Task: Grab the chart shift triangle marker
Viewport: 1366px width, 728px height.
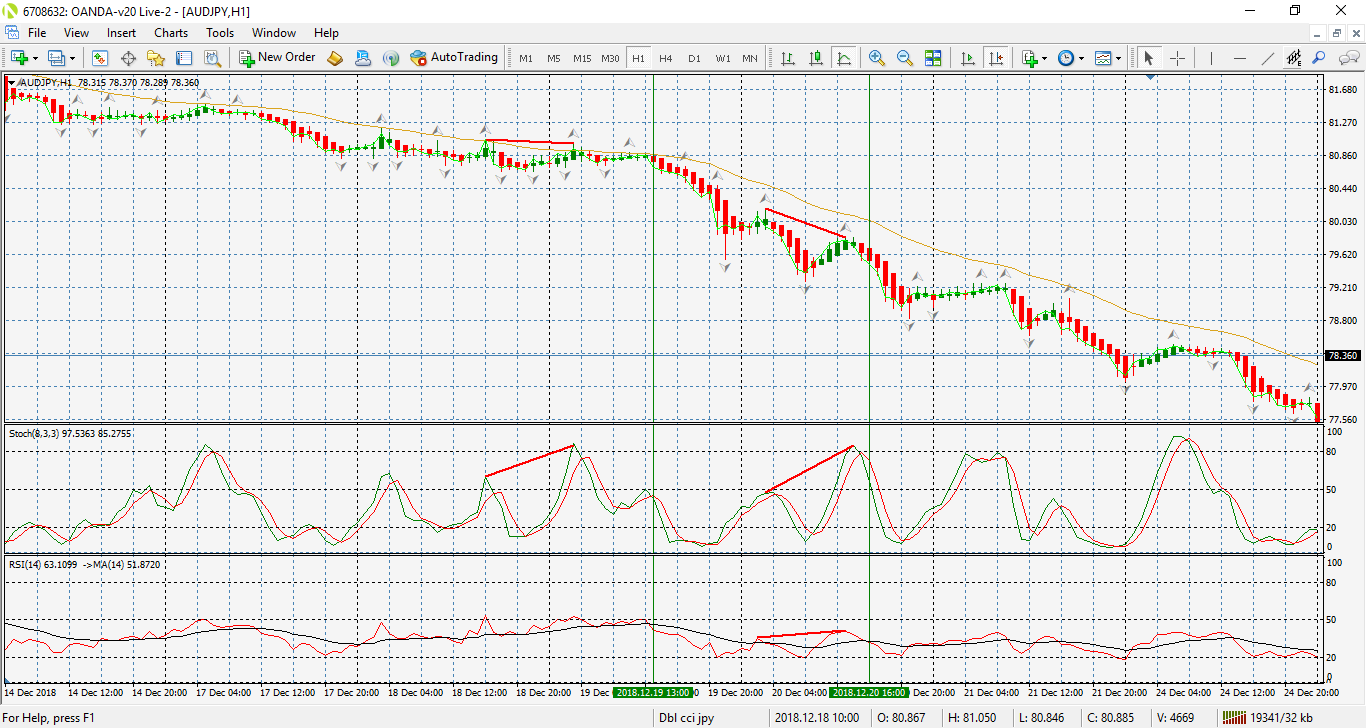Action: pyautogui.click(x=1152, y=77)
